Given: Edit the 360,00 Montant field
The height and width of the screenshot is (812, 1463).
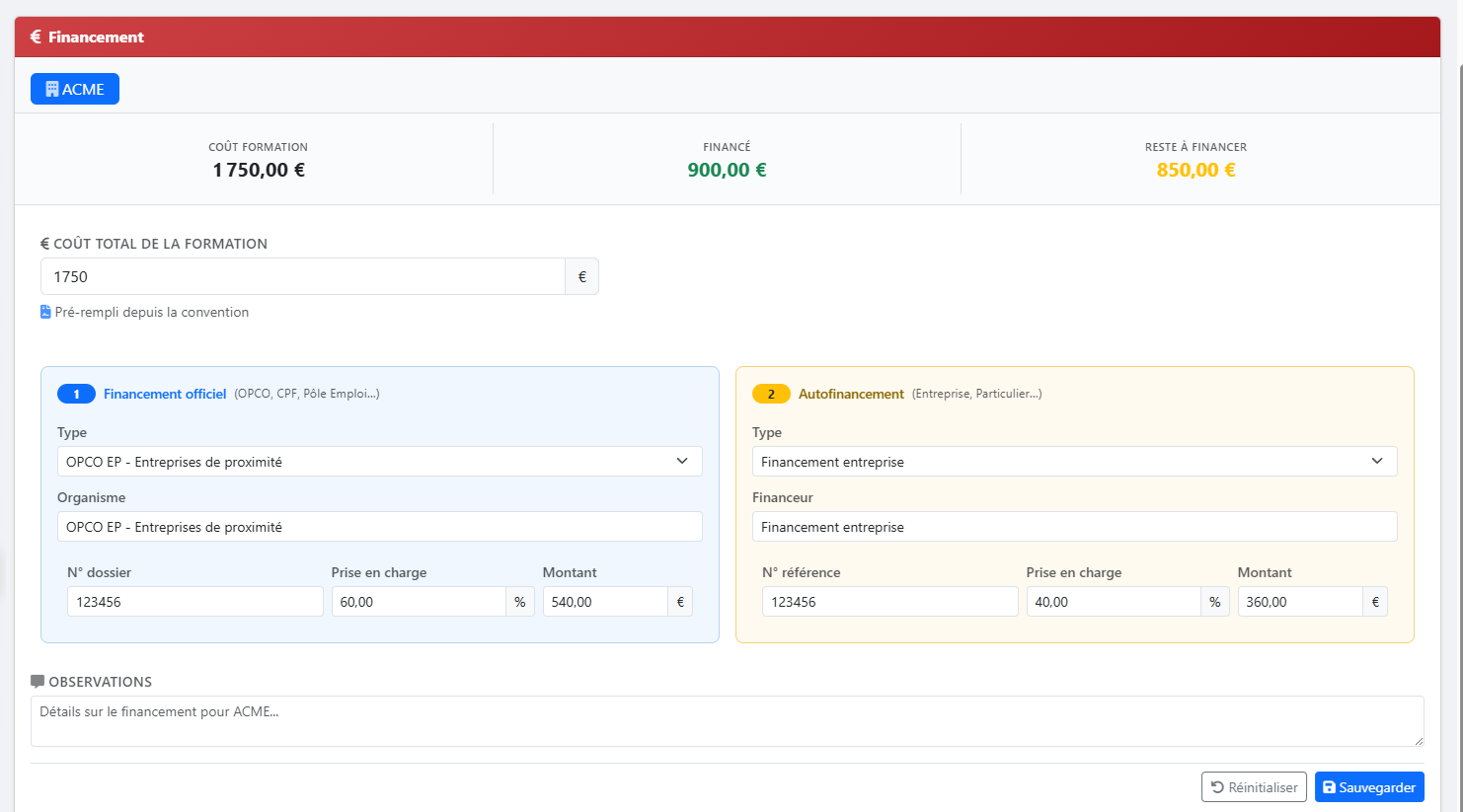Looking at the screenshot, I should (x=1300, y=602).
